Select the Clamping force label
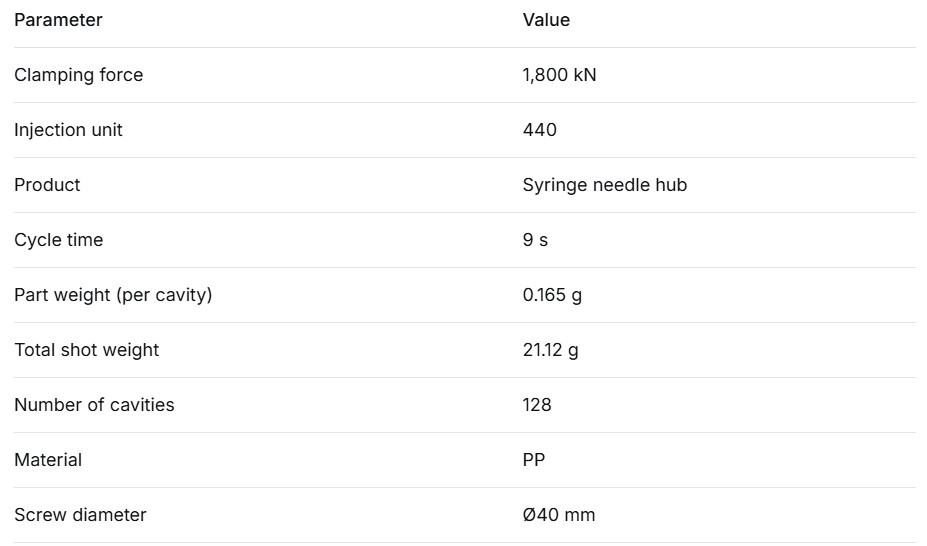Viewport: 927px width, 546px height. point(79,75)
